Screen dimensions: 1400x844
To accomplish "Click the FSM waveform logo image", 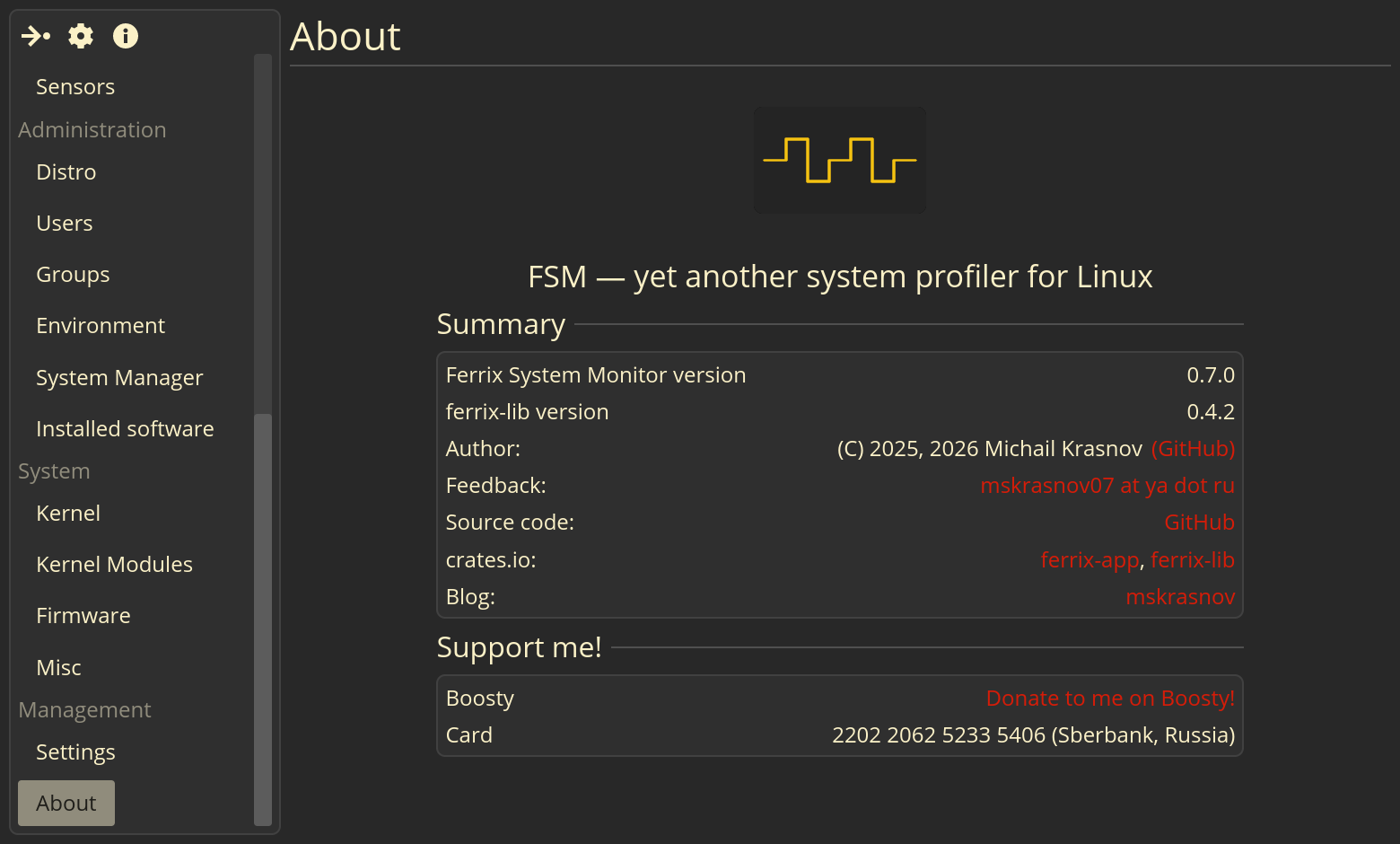I will pos(840,160).
